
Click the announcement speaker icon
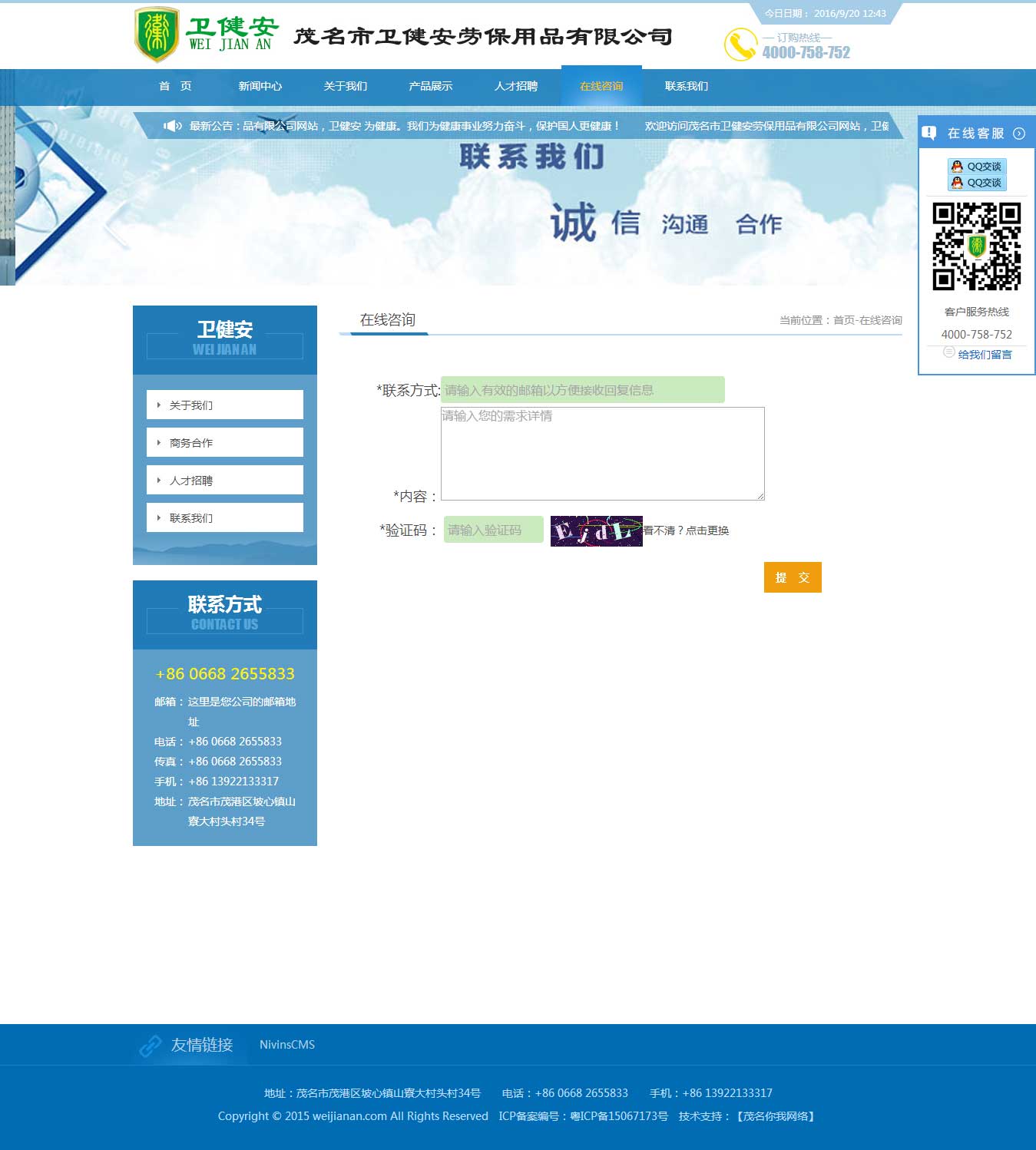click(172, 126)
